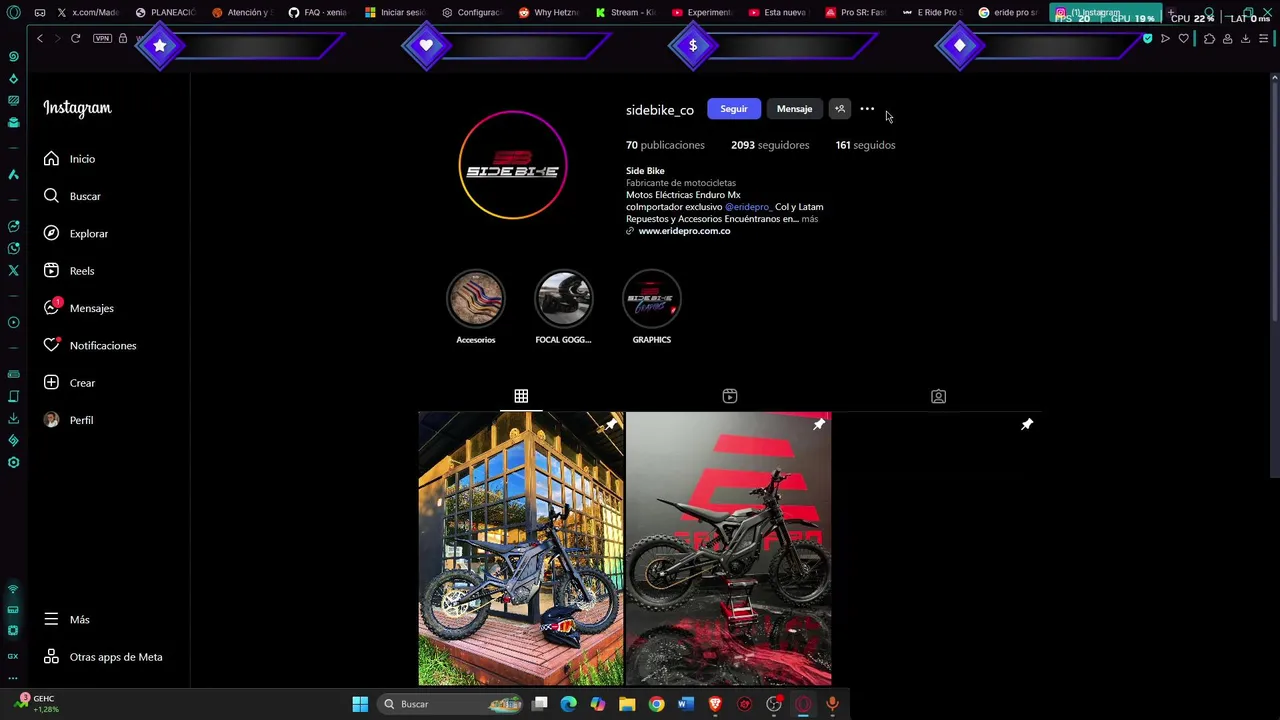The height and width of the screenshot is (720, 1280).
Task: Show similar accounts add-person button
Action: pos(840,109)
